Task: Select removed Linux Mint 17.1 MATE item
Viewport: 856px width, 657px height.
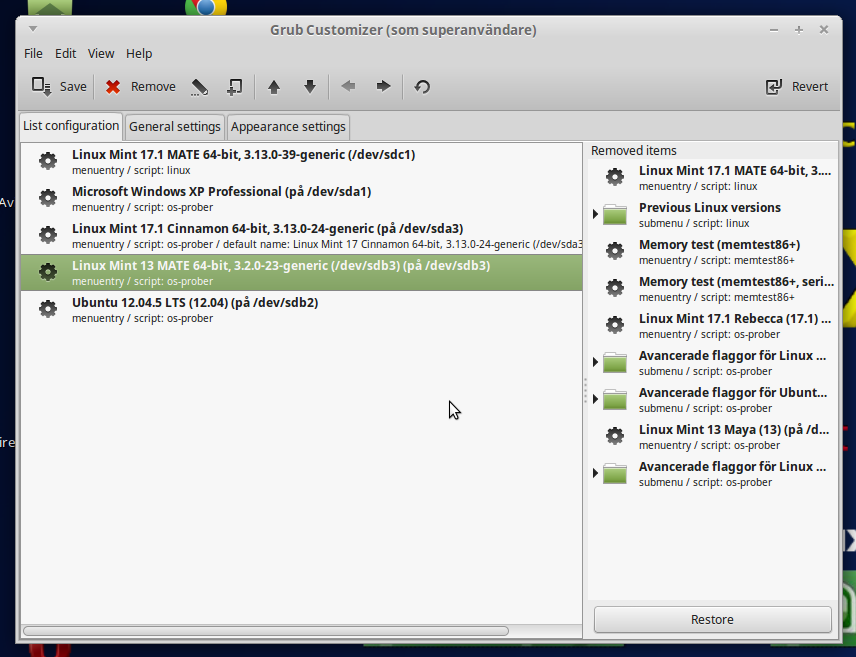Action: [x=713, y=177]
